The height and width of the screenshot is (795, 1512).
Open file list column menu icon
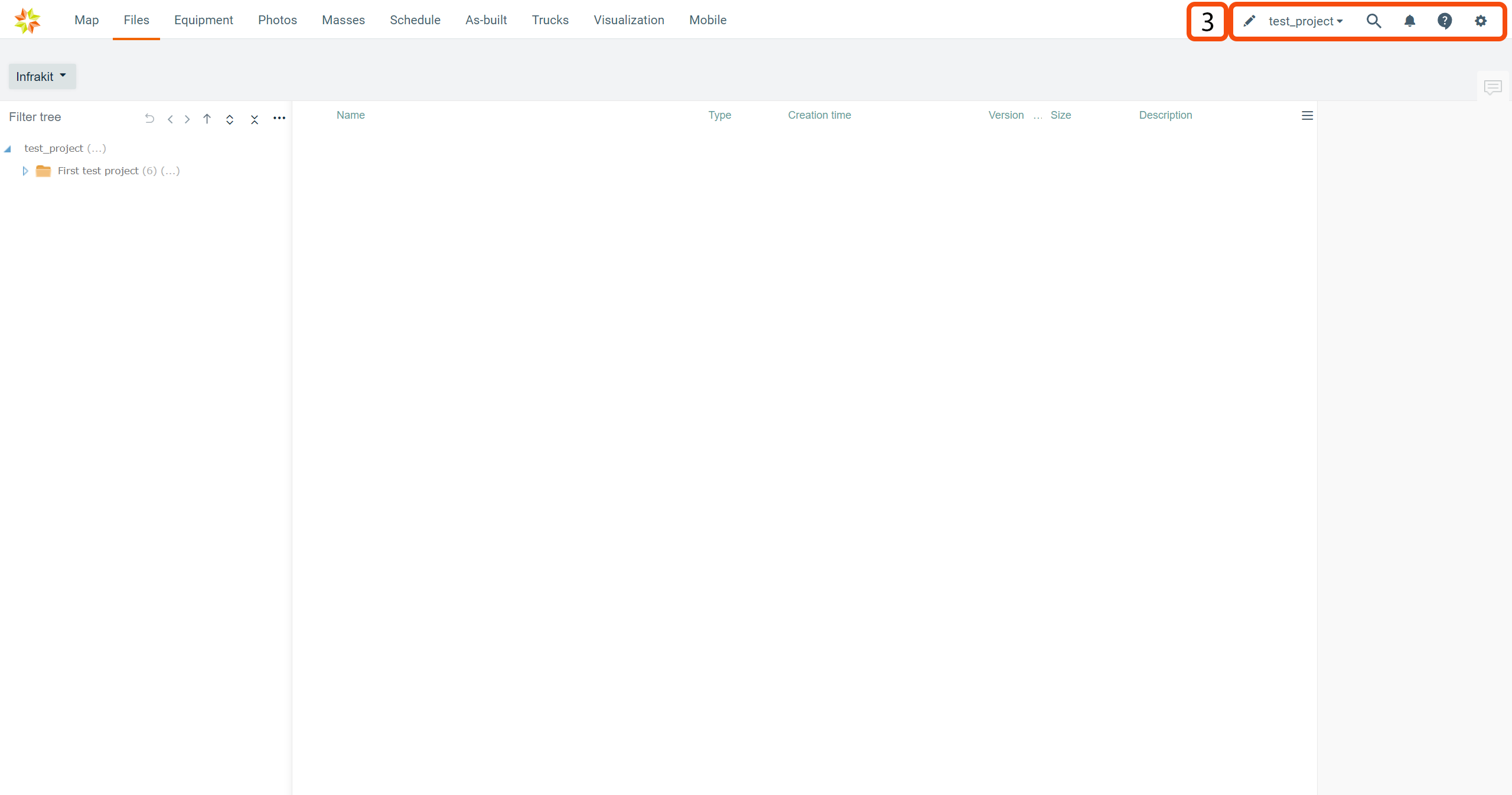pyautogui.click(x=1307, y=116)
